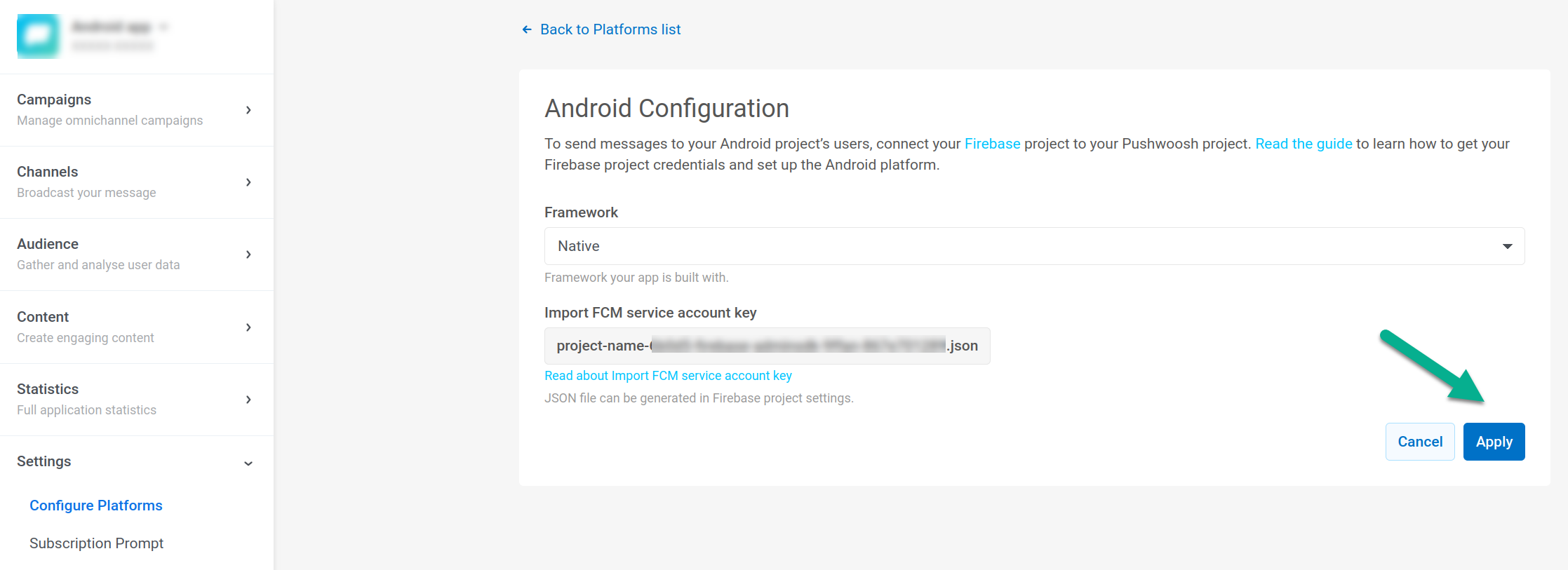Open Subscription Prompt settings page
Image resolution: width=1568 pixels, height=570 pixels.
coord(96,543)
